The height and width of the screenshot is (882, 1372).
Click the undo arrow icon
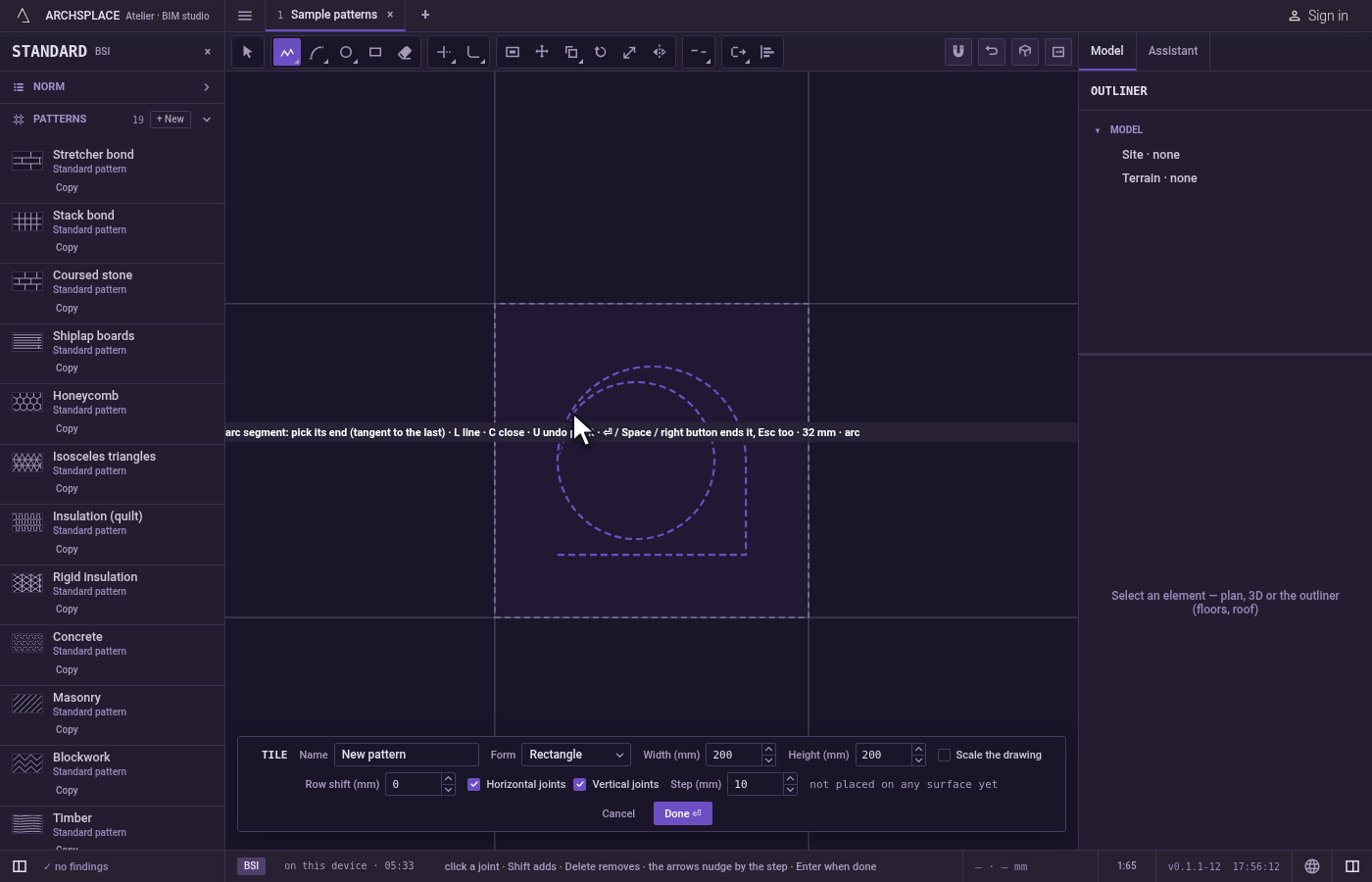point(992,52)
